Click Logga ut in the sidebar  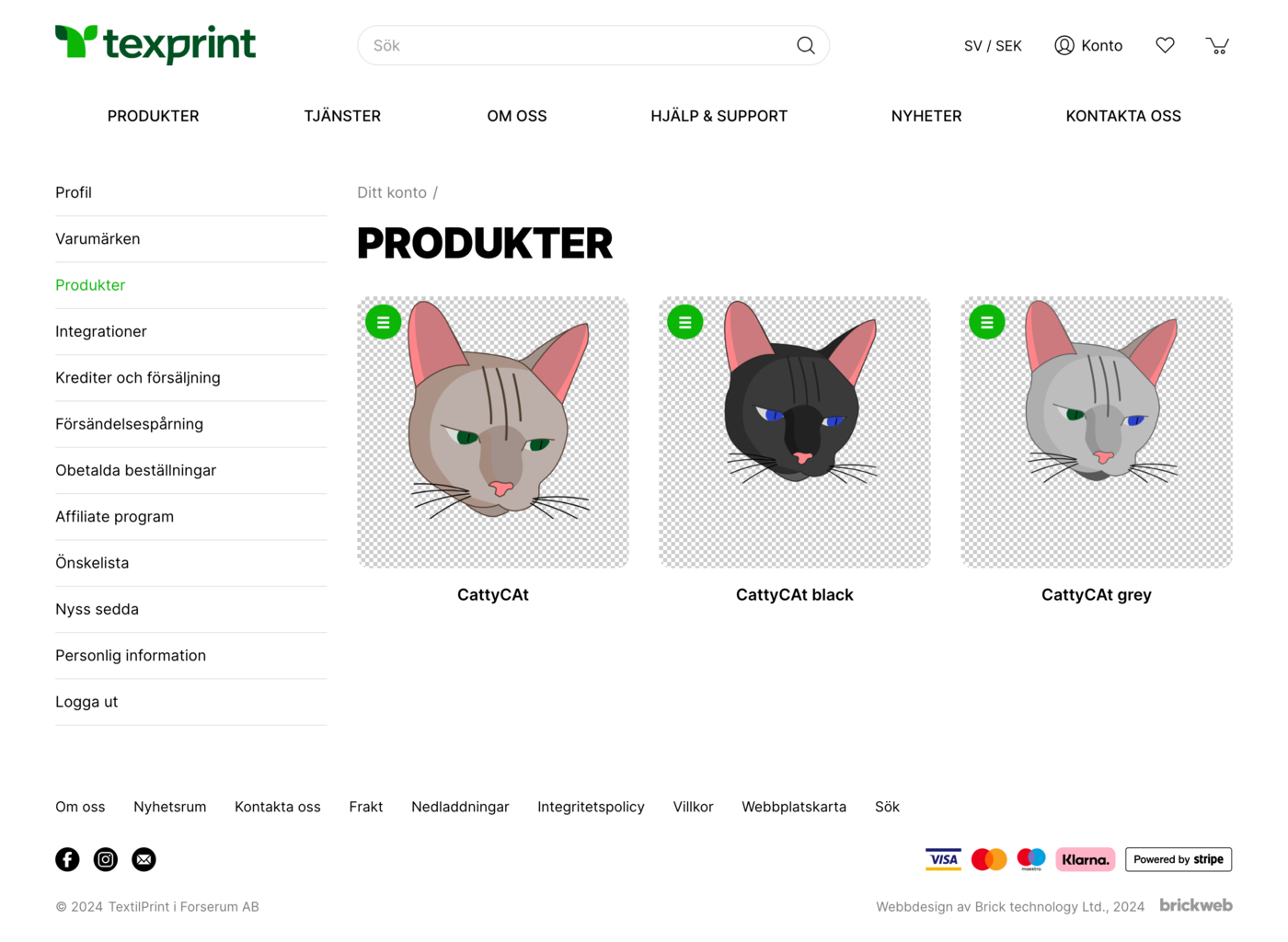[86, 702]
